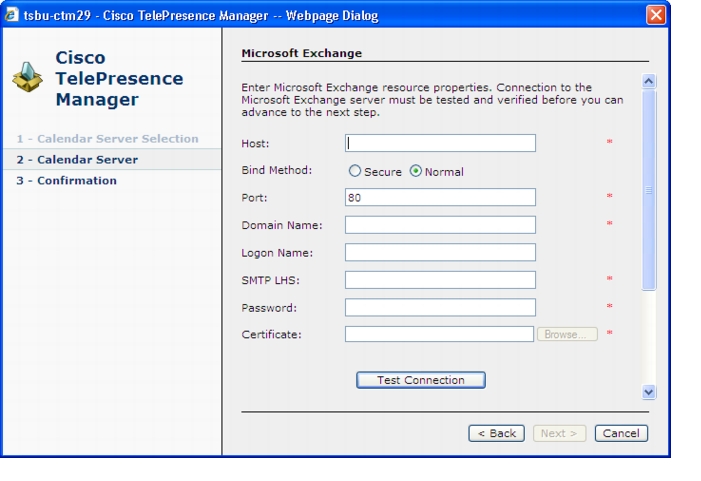Click the Test Connection button
This screenshot has width=701, height=481.
(x=421, y=380)
